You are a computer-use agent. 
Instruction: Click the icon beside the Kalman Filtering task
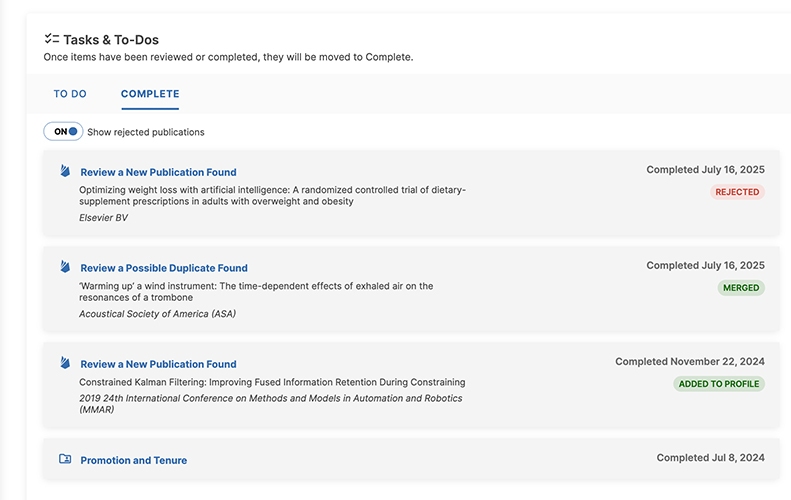point(65,363)
